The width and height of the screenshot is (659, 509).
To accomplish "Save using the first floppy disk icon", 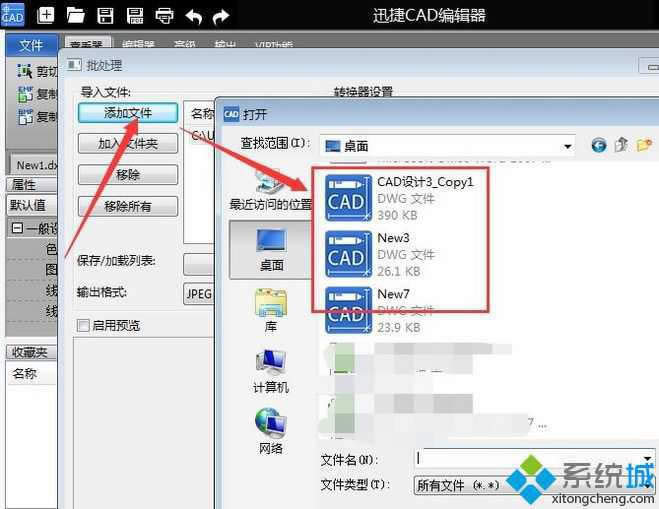I will [105, 16].
